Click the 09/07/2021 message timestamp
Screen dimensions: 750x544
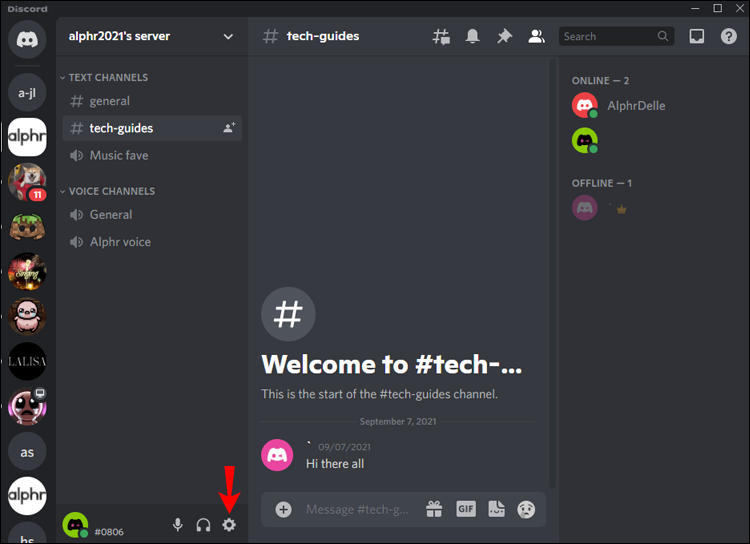tap(344, 447)
